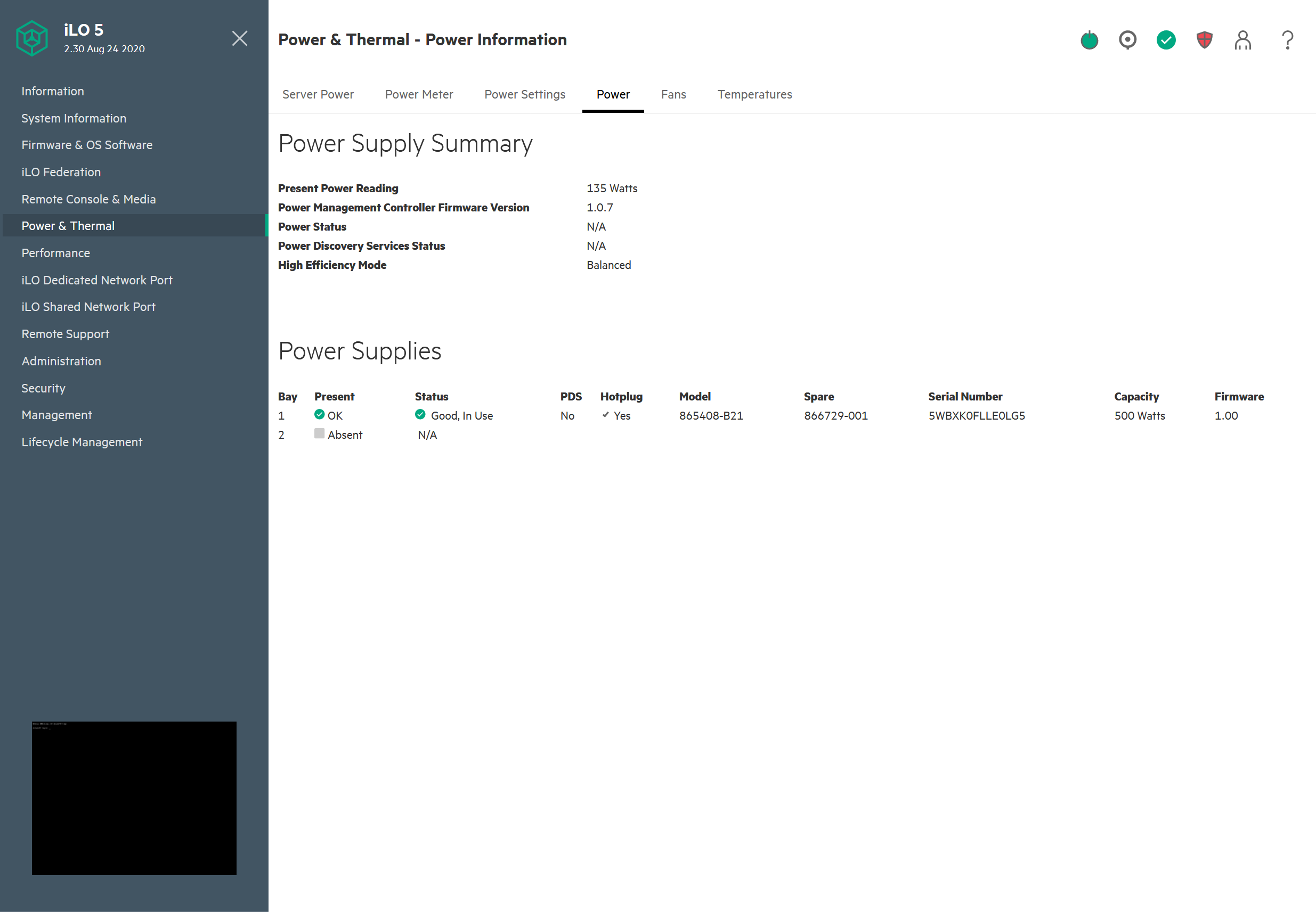
Task: Open the Temperatures tab
Action: point(754,94)
